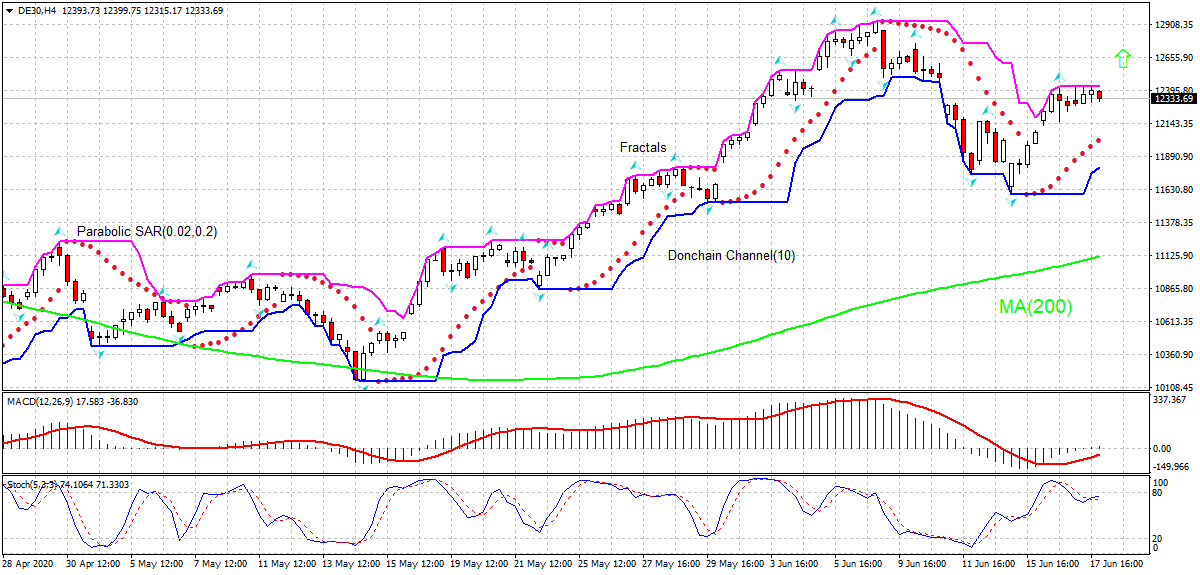The image size is (1200, 575).
Task: Click the green up arrow icon
Action: pyautogui.click(x=1123, y=58)
